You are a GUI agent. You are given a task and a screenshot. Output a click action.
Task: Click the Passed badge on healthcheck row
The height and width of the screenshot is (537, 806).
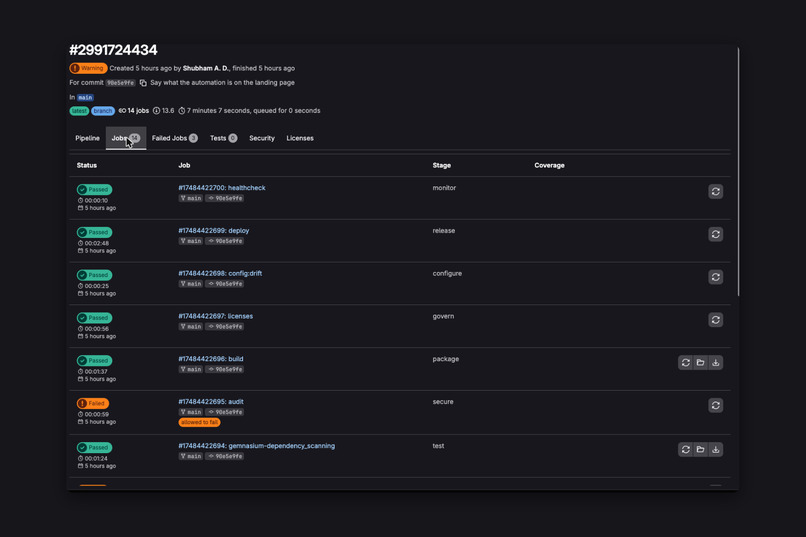(x=95, y=190)
